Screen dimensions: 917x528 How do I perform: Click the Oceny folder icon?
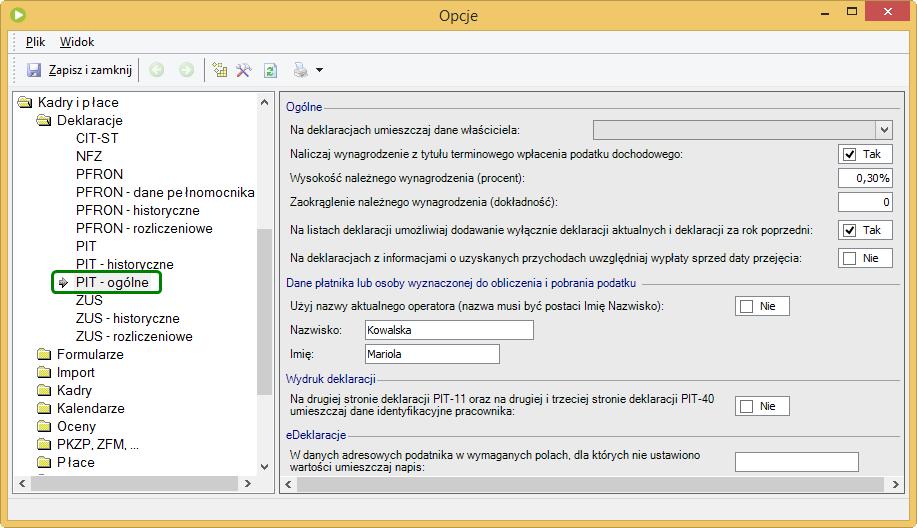click(x=44, y=426)
